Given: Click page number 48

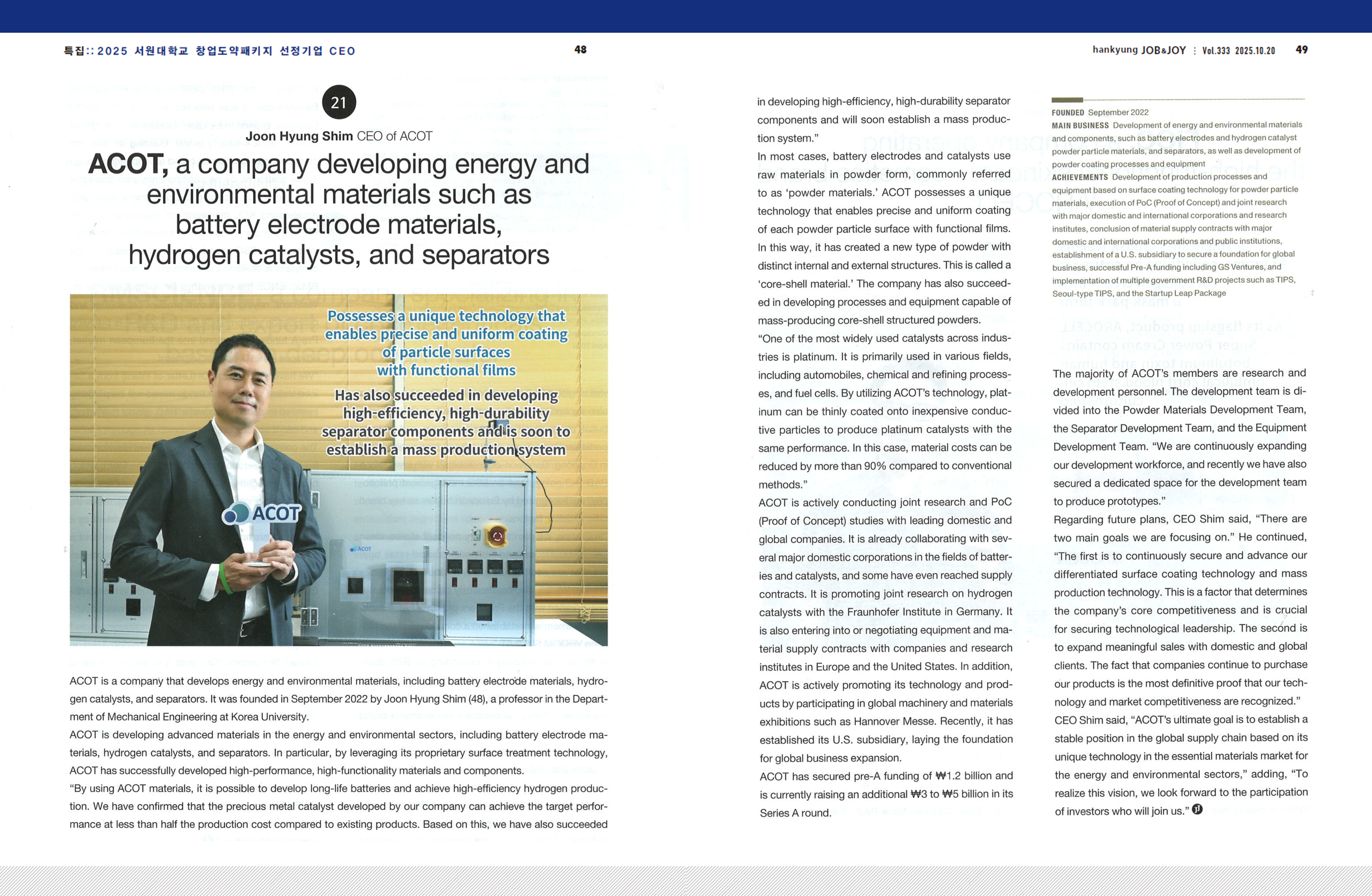Looking at the screenshot, I should 581,50.
